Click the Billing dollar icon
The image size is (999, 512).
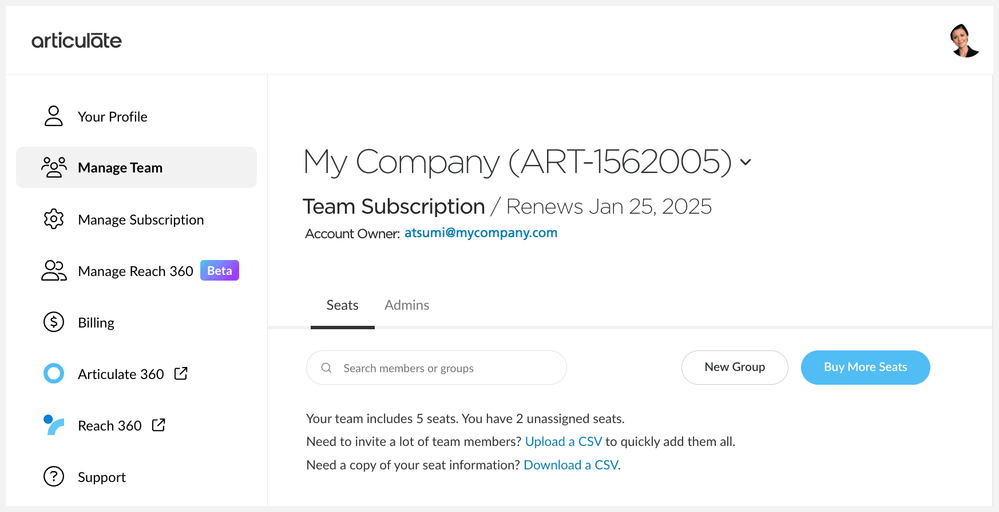[x=54, y=322]
